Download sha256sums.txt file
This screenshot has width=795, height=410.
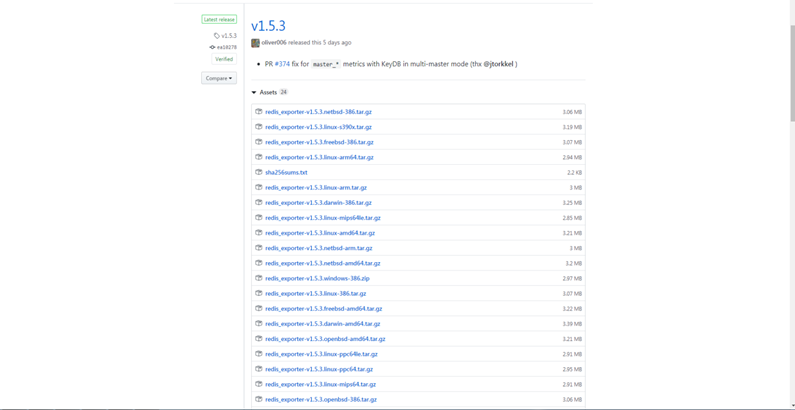[x=286, y=172]
